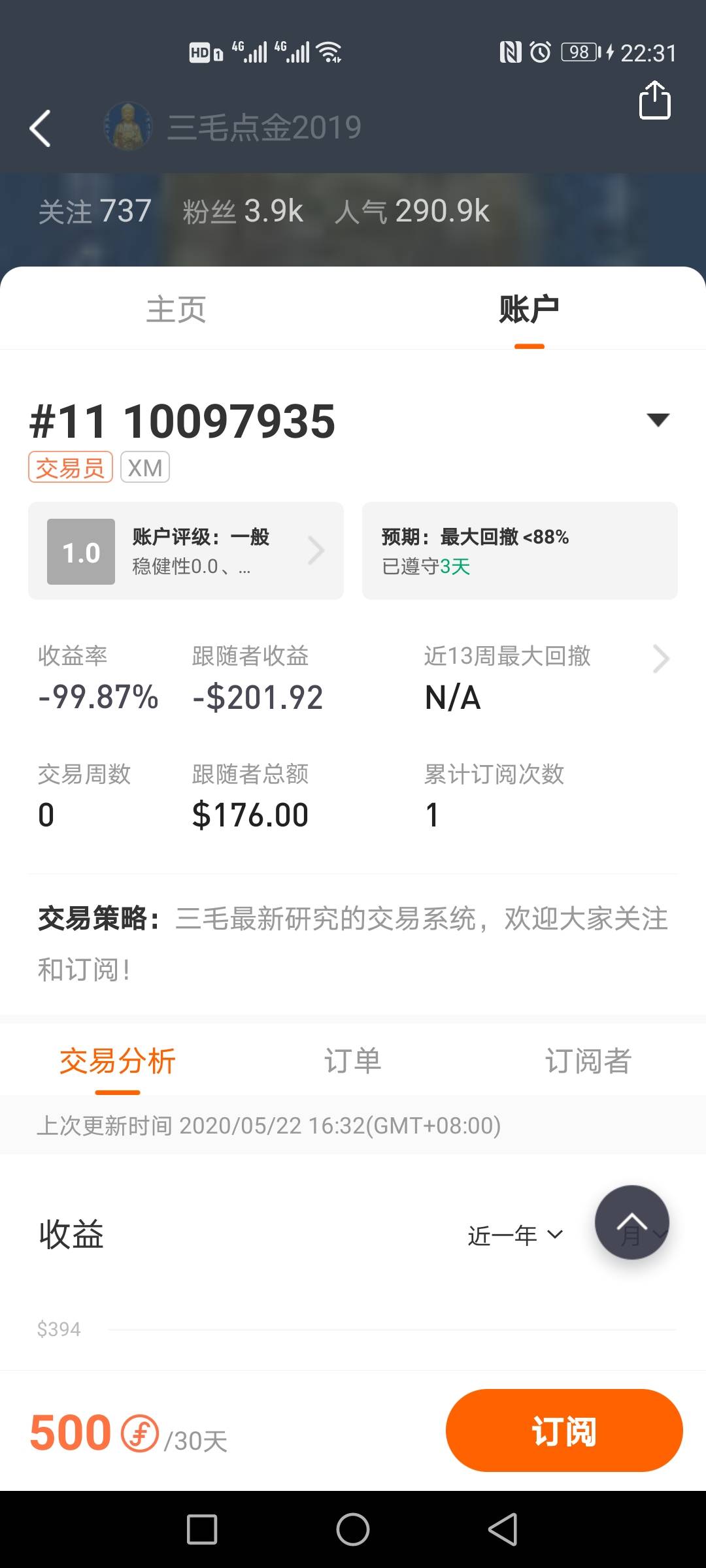Tap the orange 订阅 subscribe button
The height and width of the screenshot is (1568, 706).
point(564,1431)
